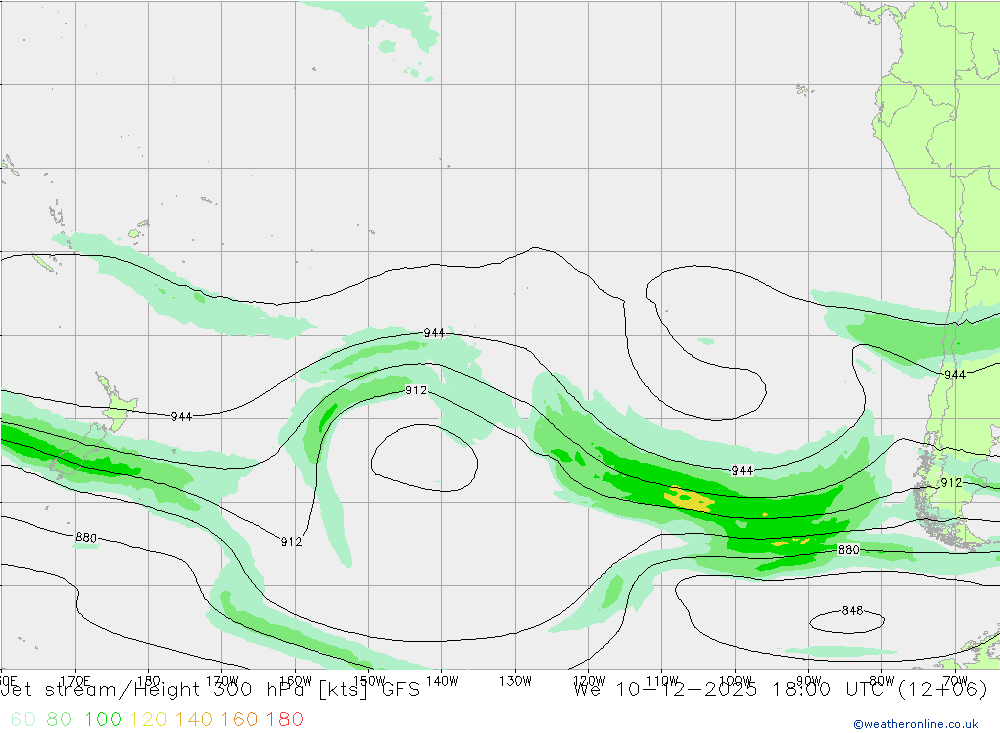Click the 180 knots legend value

(x=284, y=719)
